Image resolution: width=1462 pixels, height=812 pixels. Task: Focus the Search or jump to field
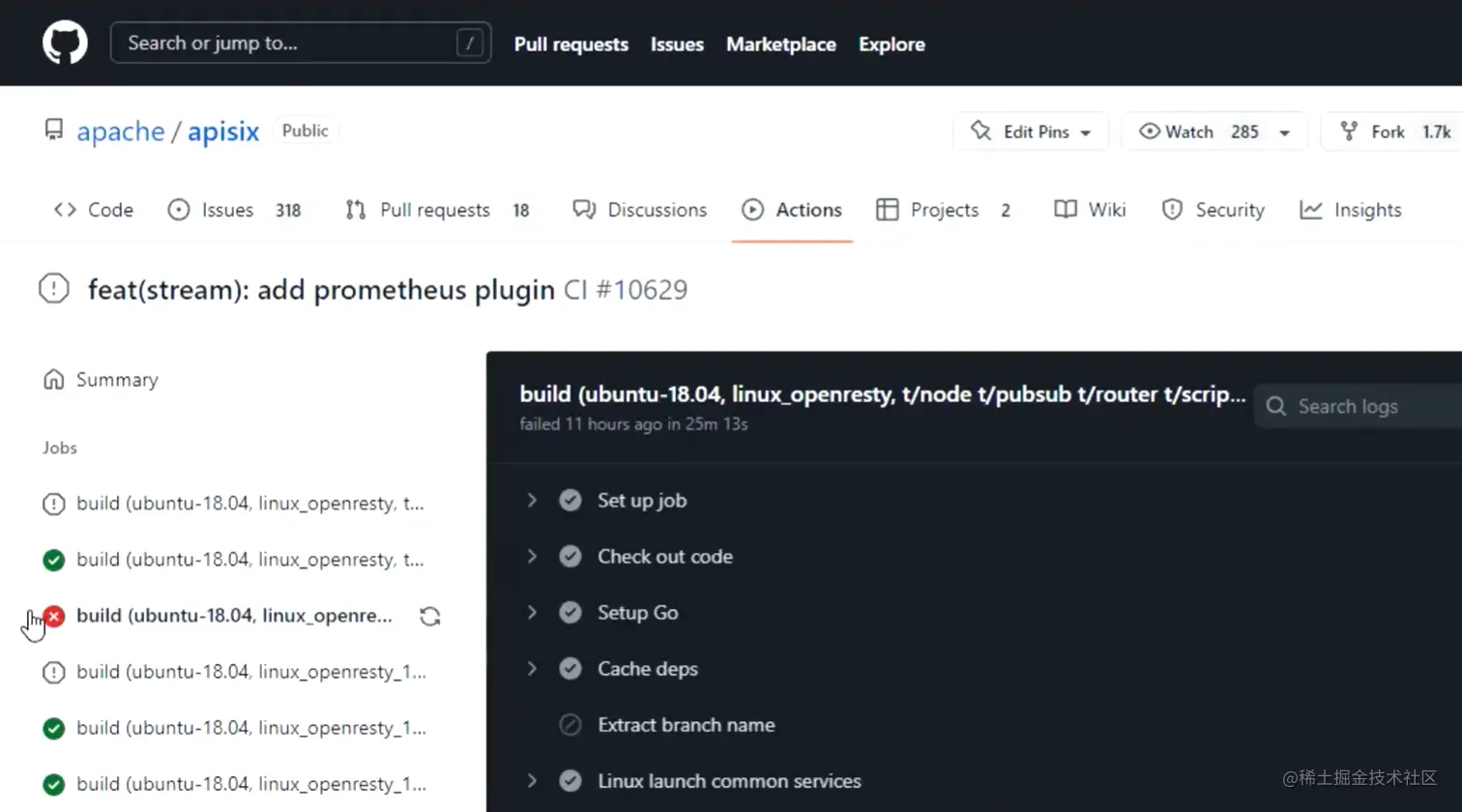point(290,43)
